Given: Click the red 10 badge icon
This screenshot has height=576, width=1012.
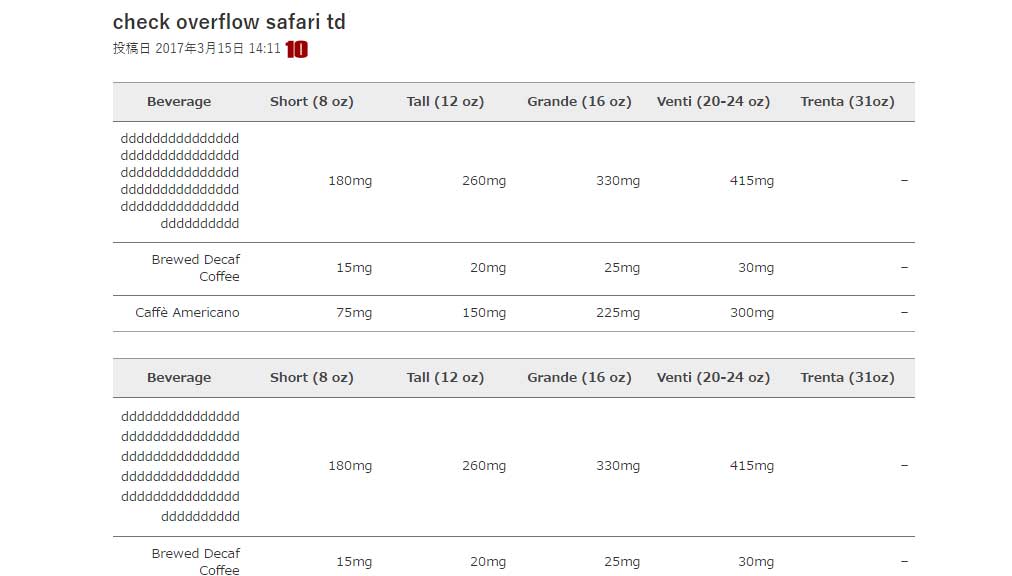Looking at the screenshot, I should 296,49.
